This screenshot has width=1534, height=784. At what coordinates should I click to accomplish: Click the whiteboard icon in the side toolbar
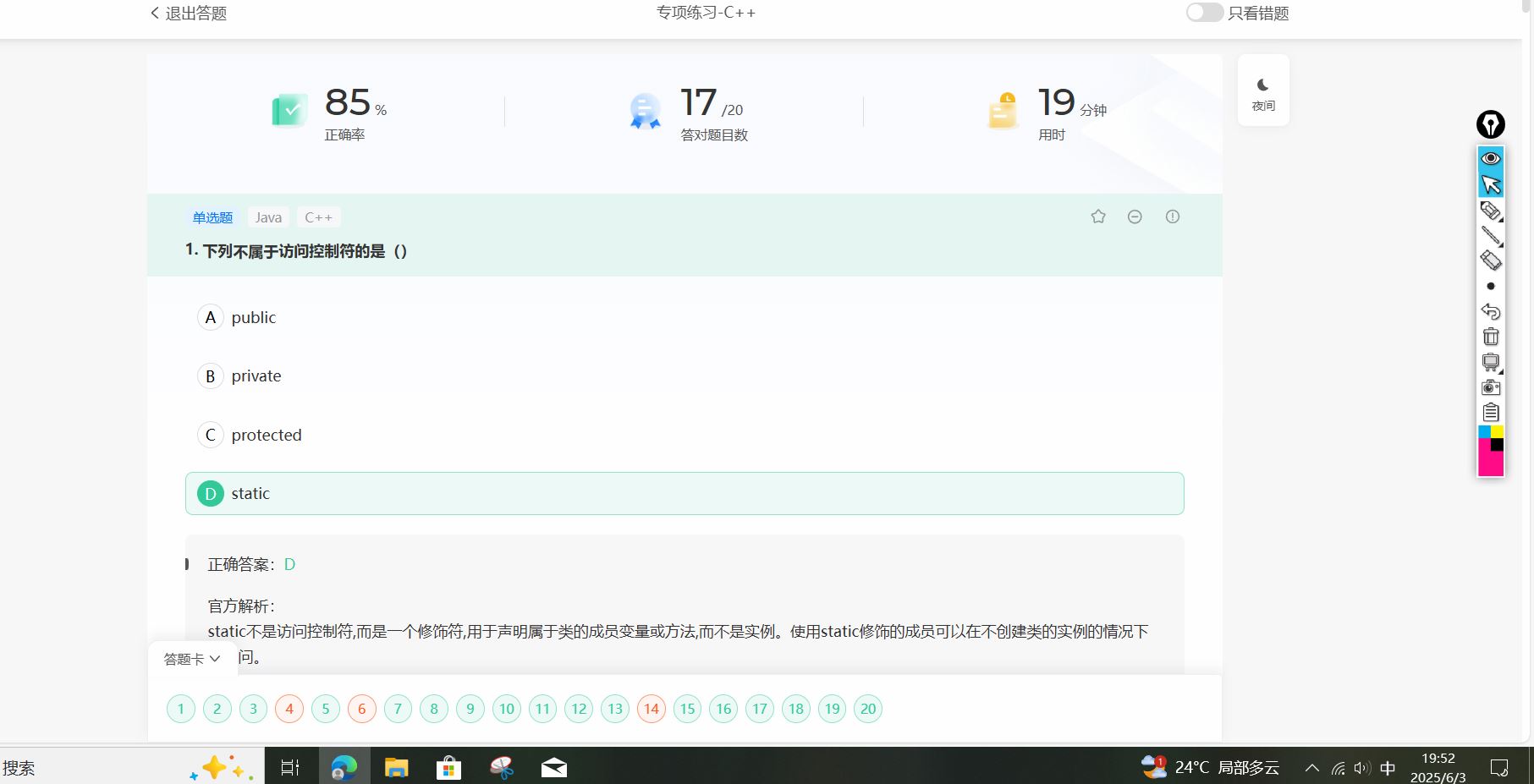click(x=1490, y=362)
